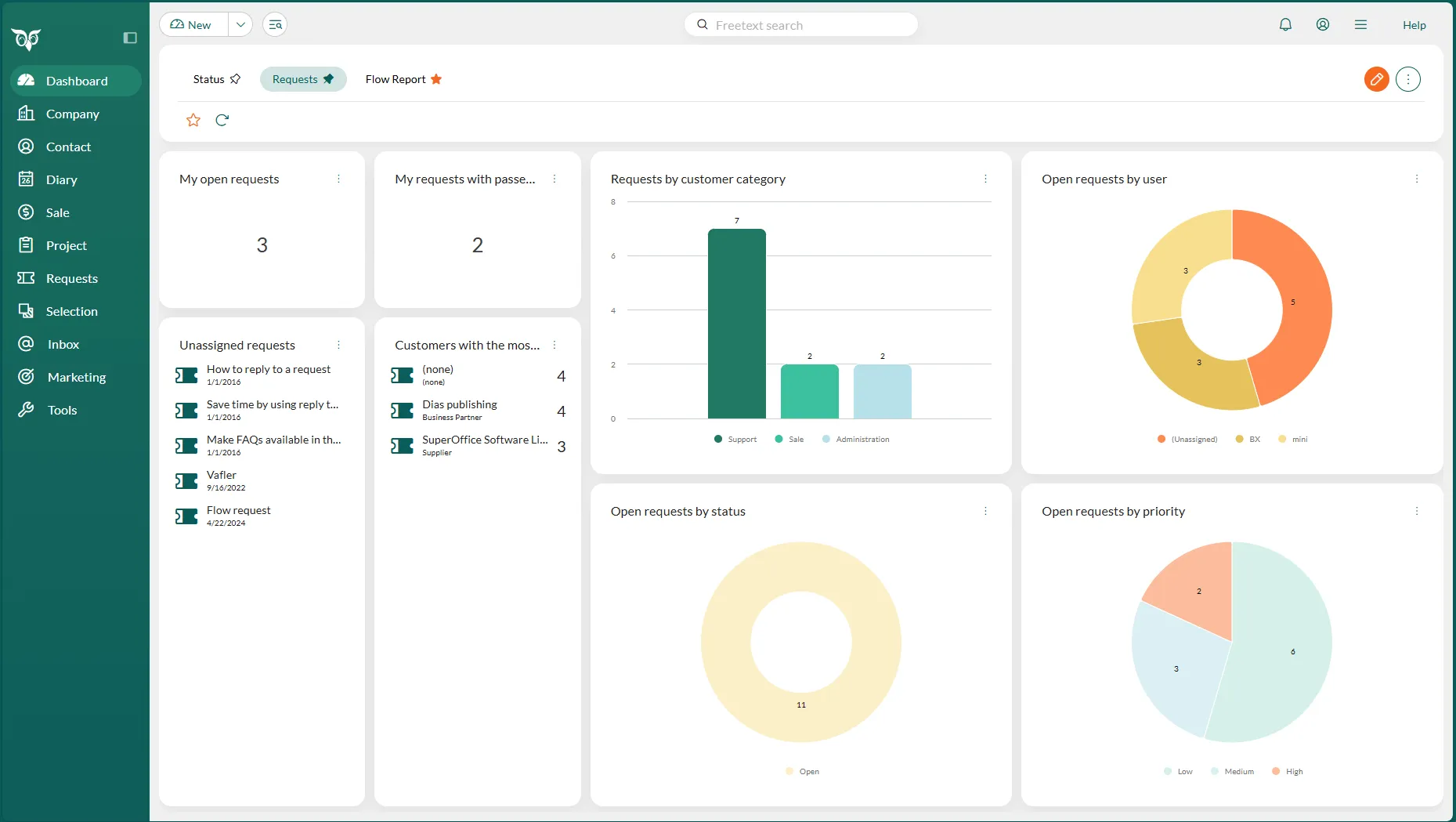Click the orange edit dashboard pencil
Screen dimensions: 1456x822
(x=1376, y=79)
